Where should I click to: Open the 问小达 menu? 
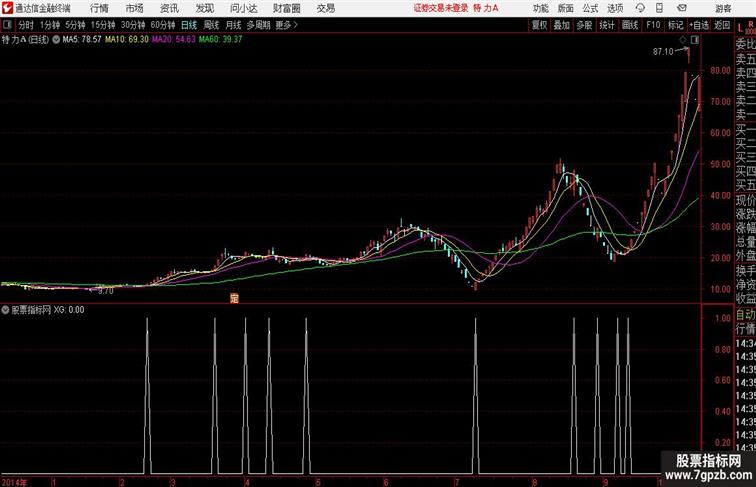[x=243, y=8]
